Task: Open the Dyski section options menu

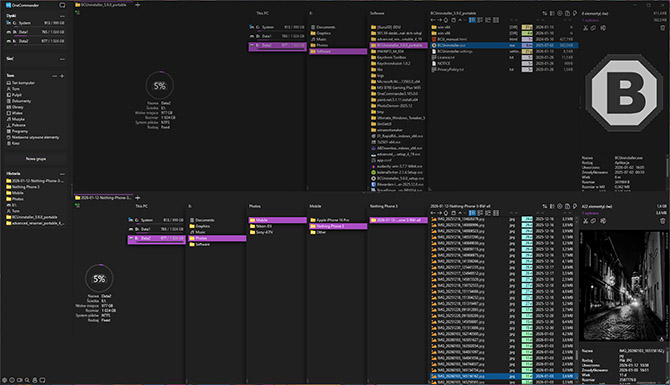Action: [x=62, y=16]
